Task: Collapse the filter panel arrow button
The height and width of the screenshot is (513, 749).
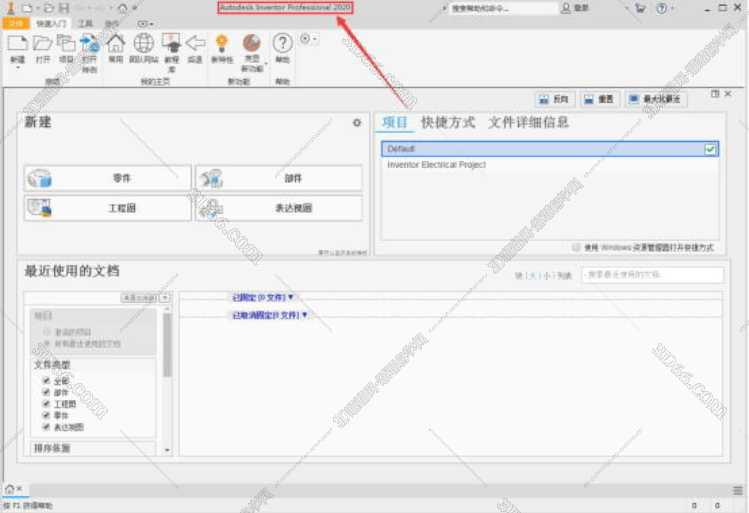Action: coord(164,298)
